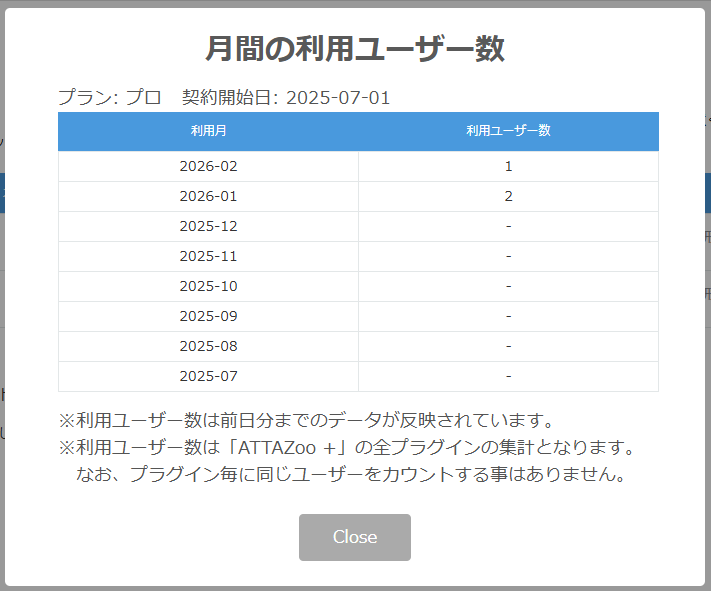Select the 2025-07 month cell
This screenshot has width=711, height=591.
pyautogui.click(x=208, y=376)
